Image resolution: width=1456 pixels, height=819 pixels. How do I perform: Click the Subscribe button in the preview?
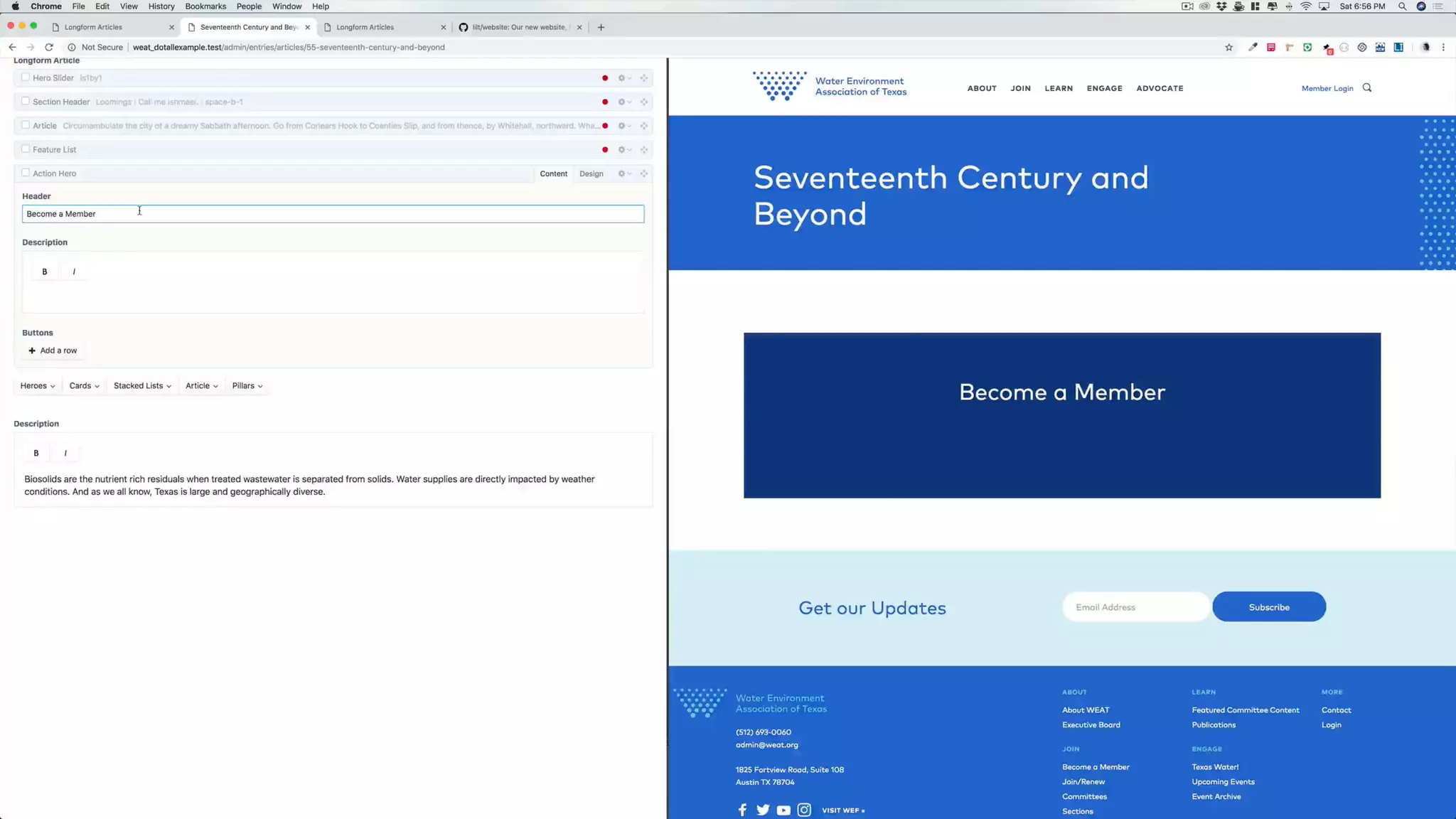coord(1268,607)
